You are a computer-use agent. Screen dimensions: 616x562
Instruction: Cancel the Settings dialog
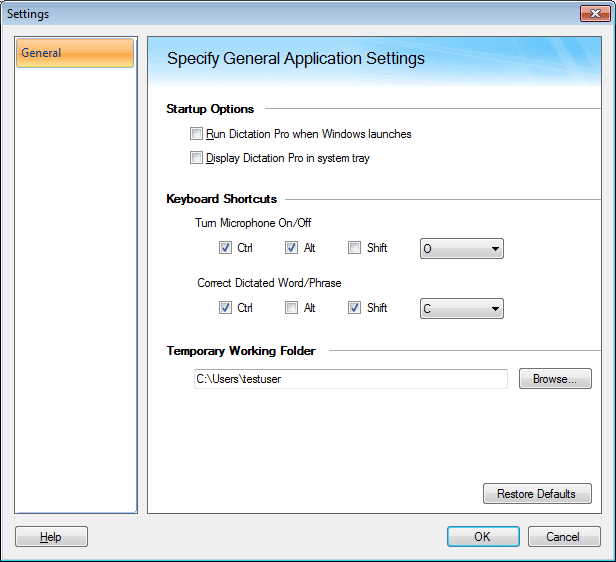click(x=564, y=536)
